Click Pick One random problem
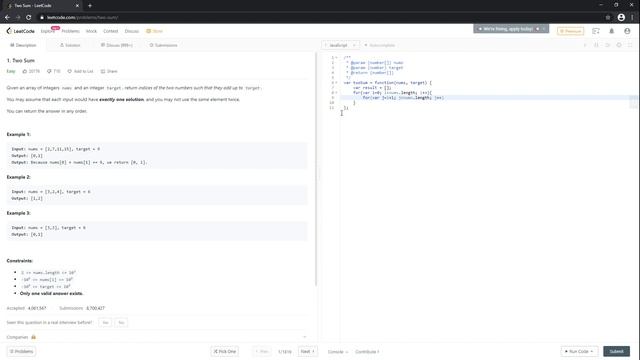 click(224, 351)
